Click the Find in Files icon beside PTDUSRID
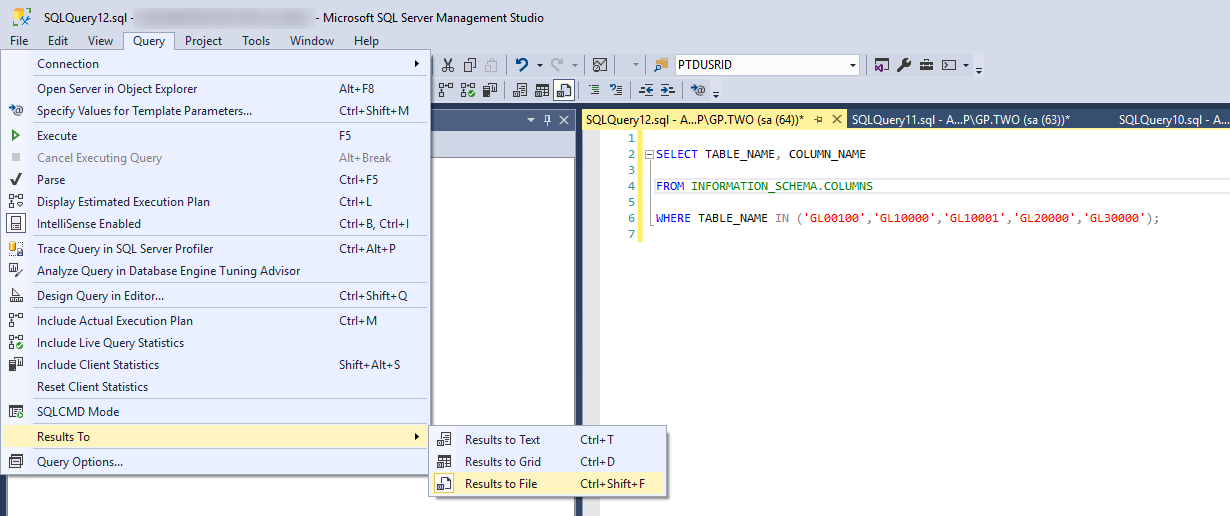Image resolution: width=1230 pixels, height=516 pixels. (661, 65)
